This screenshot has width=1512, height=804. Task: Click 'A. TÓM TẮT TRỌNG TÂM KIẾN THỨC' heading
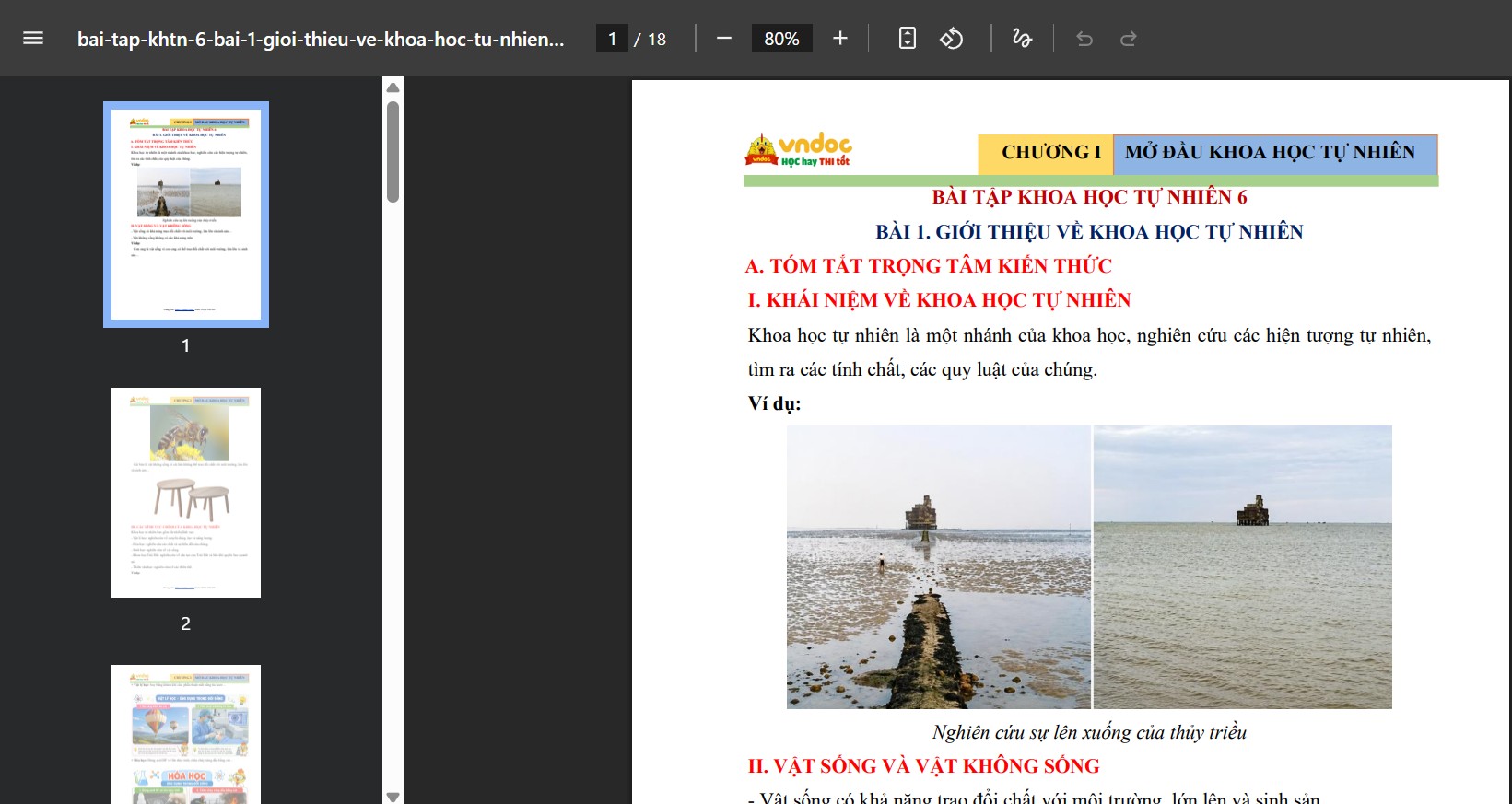pos(929,266)
